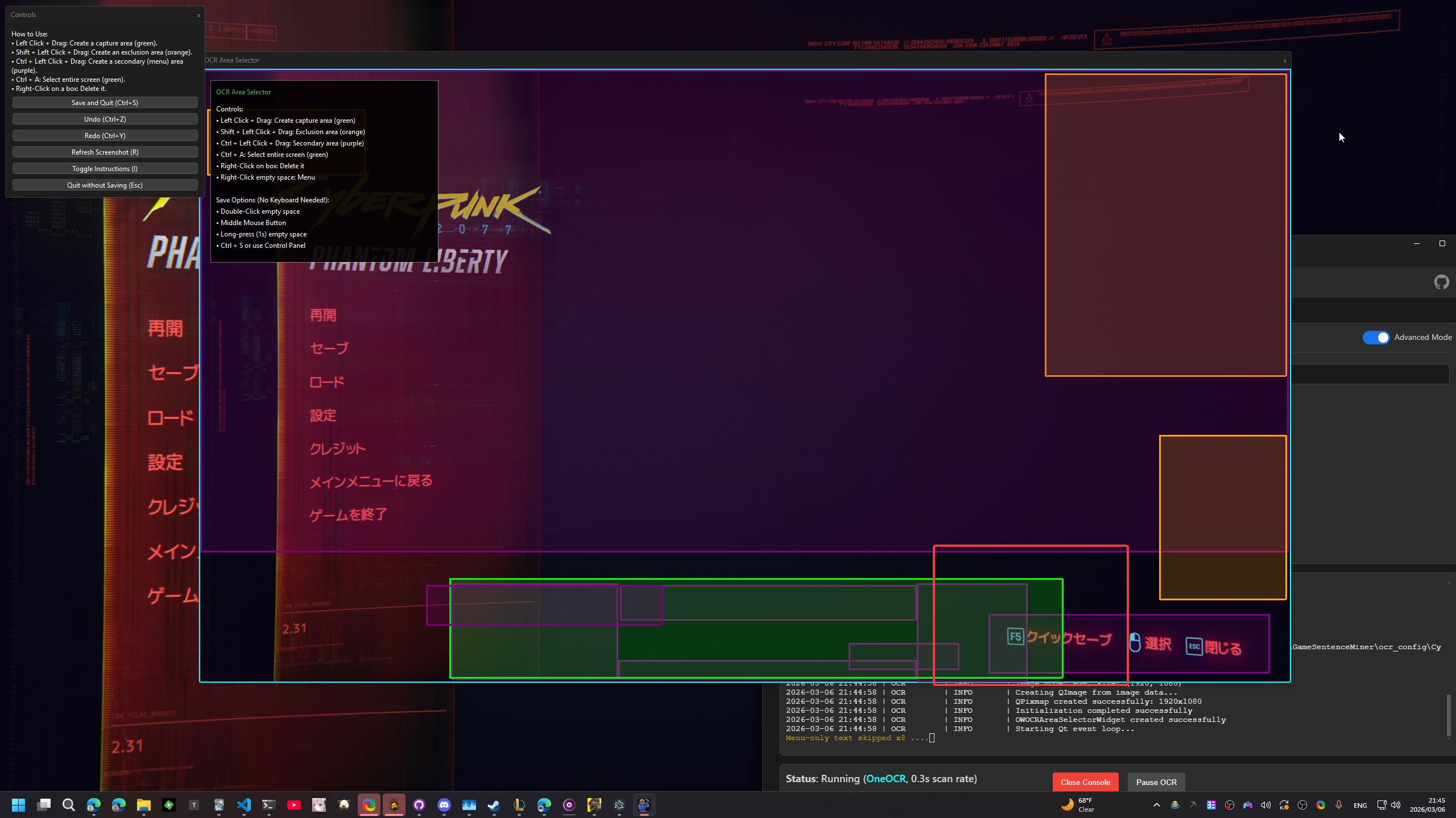Click ゲームを終了 in the OCR selector preview
Screen dimensions: 1456x818
pos(348,514)
